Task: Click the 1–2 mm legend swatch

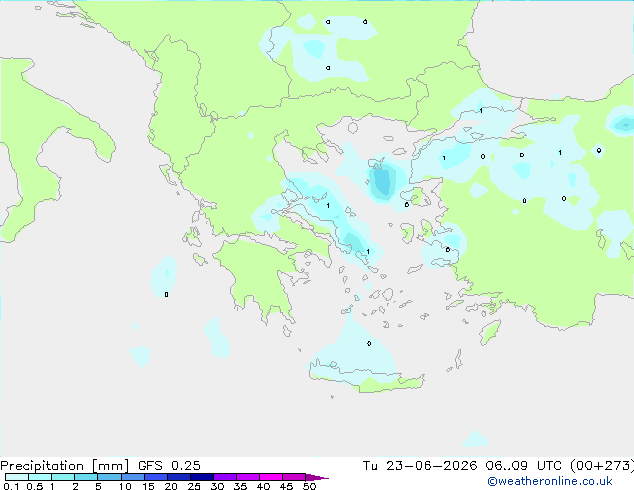Action: [x=63, y=477]
